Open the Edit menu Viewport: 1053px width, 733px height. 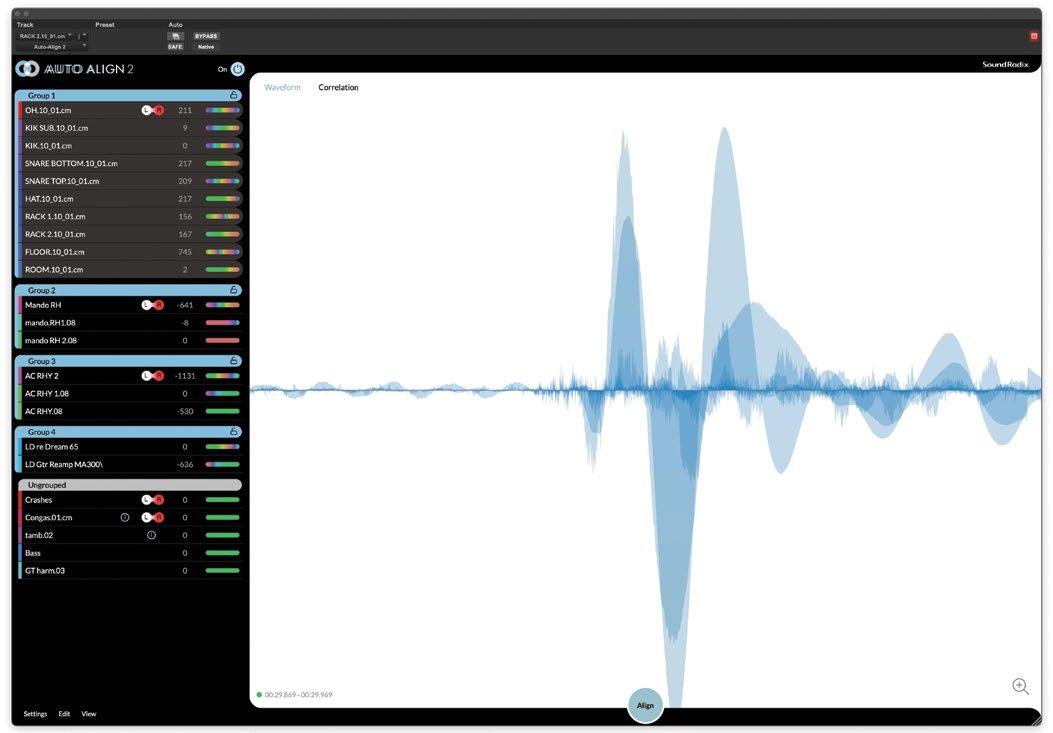click(64, 714)
